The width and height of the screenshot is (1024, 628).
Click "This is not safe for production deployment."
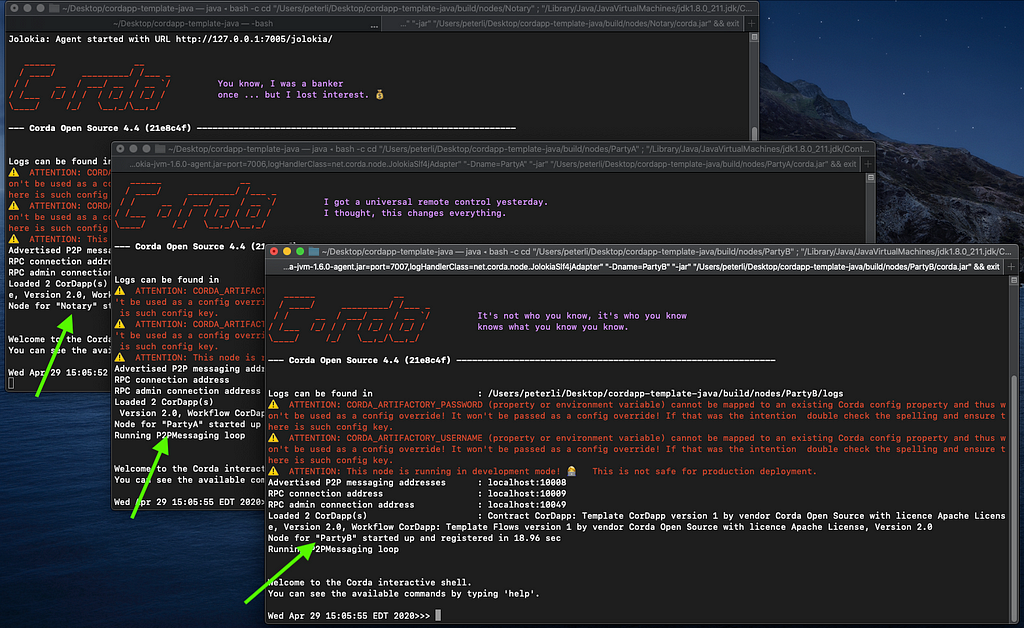tap(704, 471)
